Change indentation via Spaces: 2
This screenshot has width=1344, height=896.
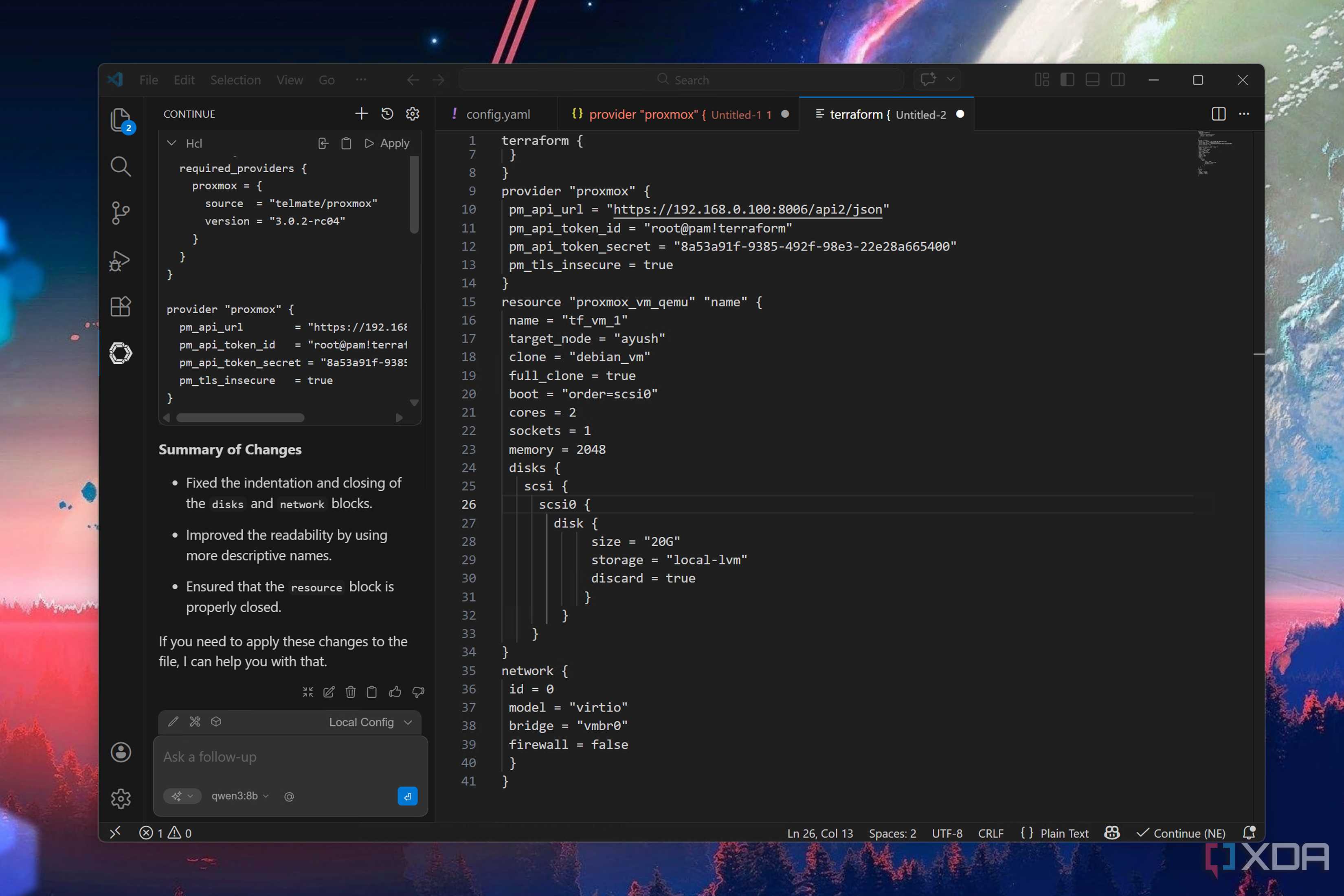(x=892, y=833)
